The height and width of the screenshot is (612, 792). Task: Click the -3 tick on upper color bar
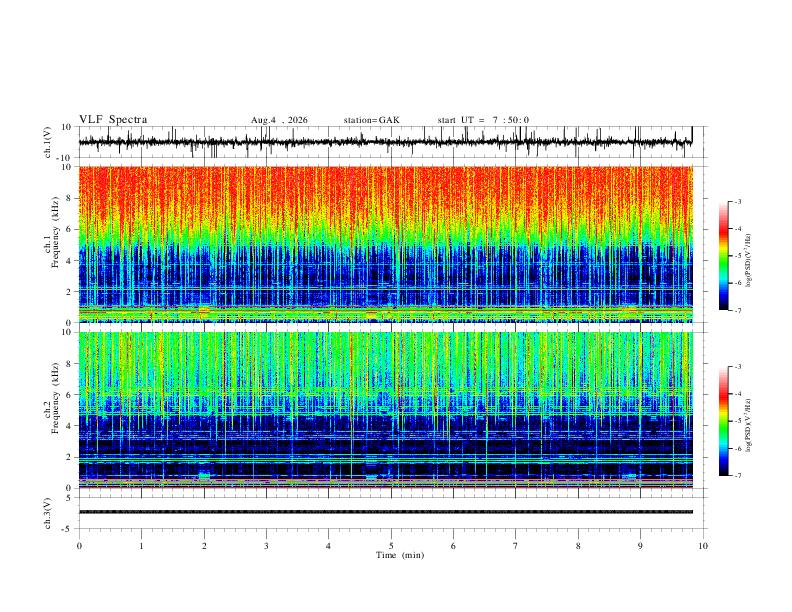(738, 201)
